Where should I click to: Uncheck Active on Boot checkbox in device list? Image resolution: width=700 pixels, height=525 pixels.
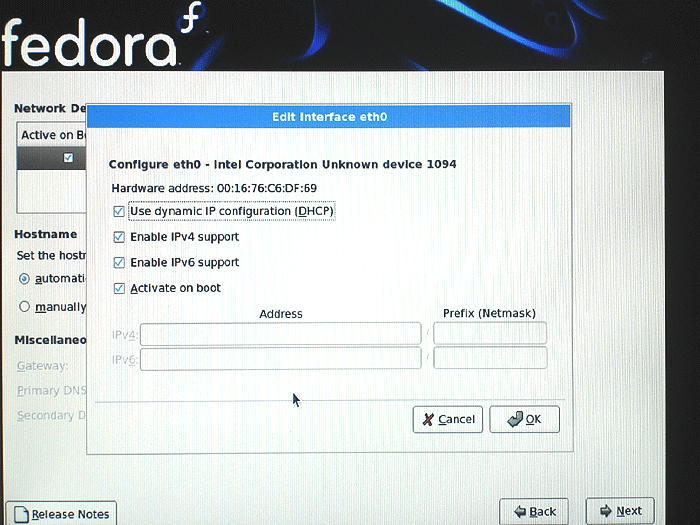point(68,158)
